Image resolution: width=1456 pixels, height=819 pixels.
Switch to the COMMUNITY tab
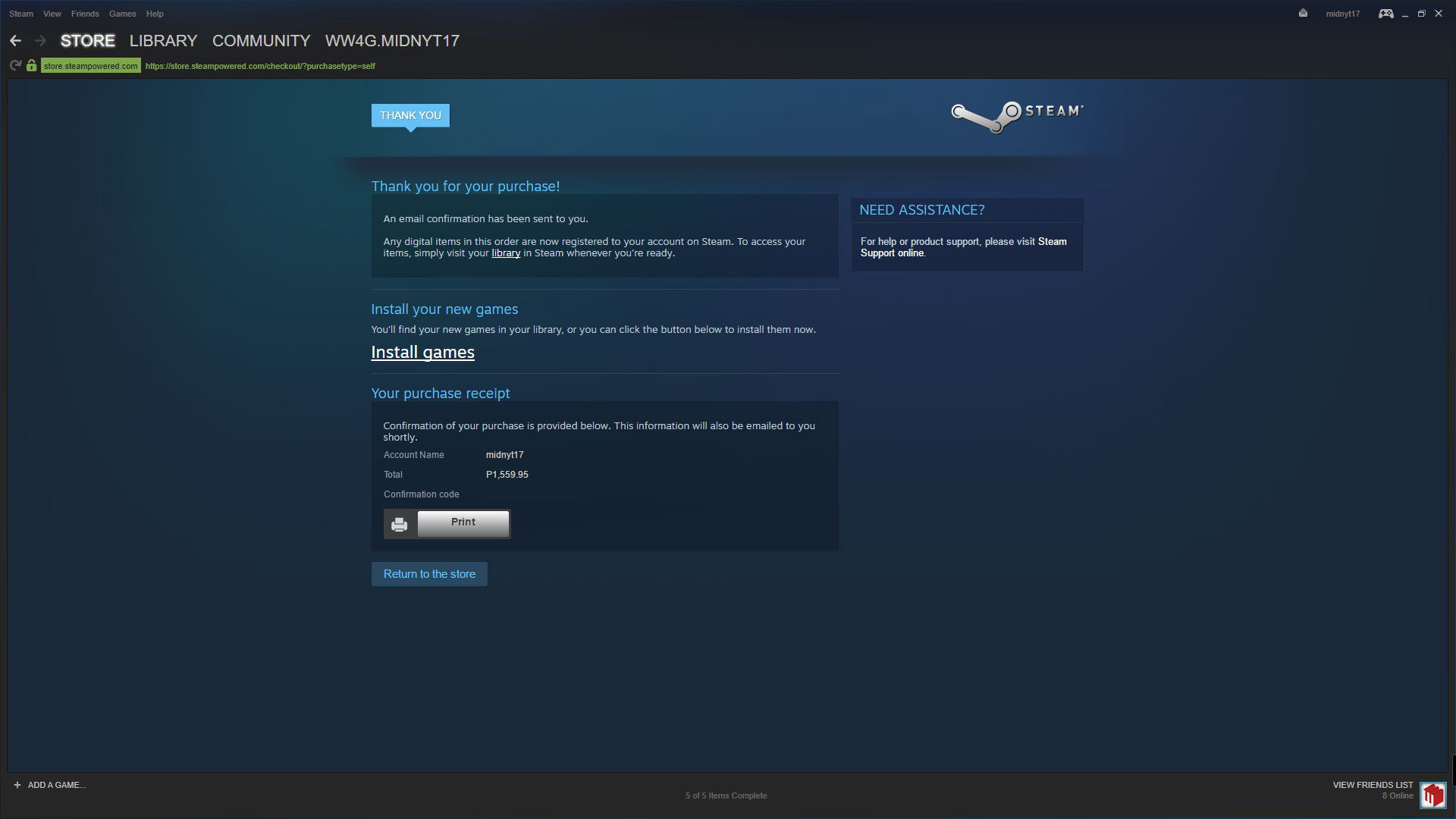pos(261,41)
